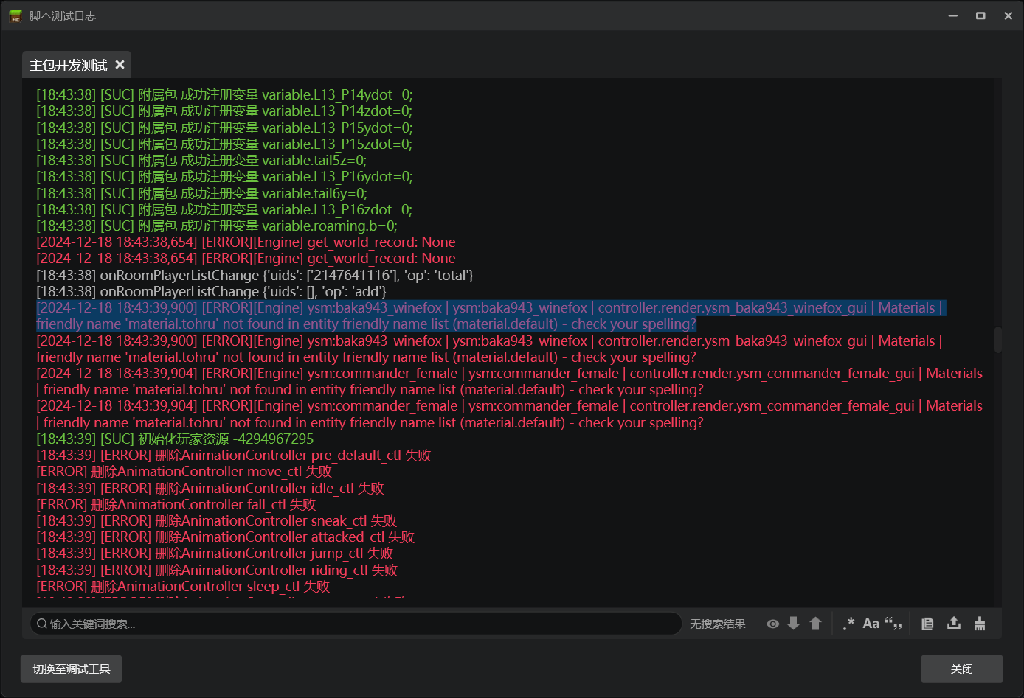Toggle the eye visibility filter icon
This screenshot has width=1024, height=698.
[x=772, y=624]
